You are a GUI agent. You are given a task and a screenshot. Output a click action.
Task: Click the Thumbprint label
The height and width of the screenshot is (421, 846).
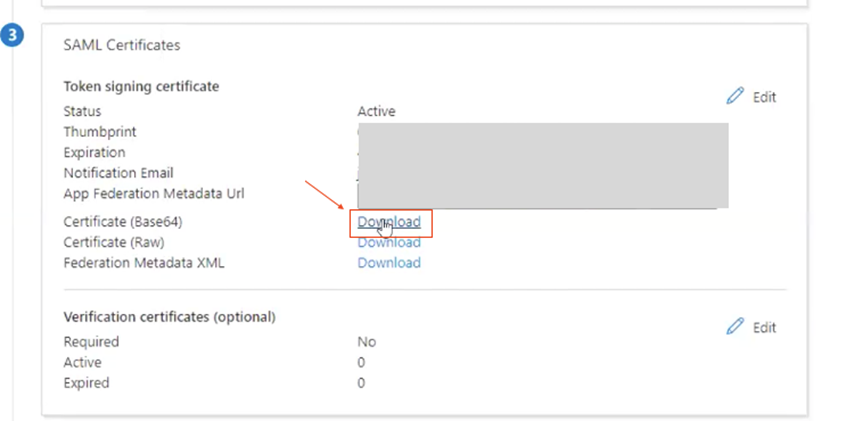tap(100, 132)
